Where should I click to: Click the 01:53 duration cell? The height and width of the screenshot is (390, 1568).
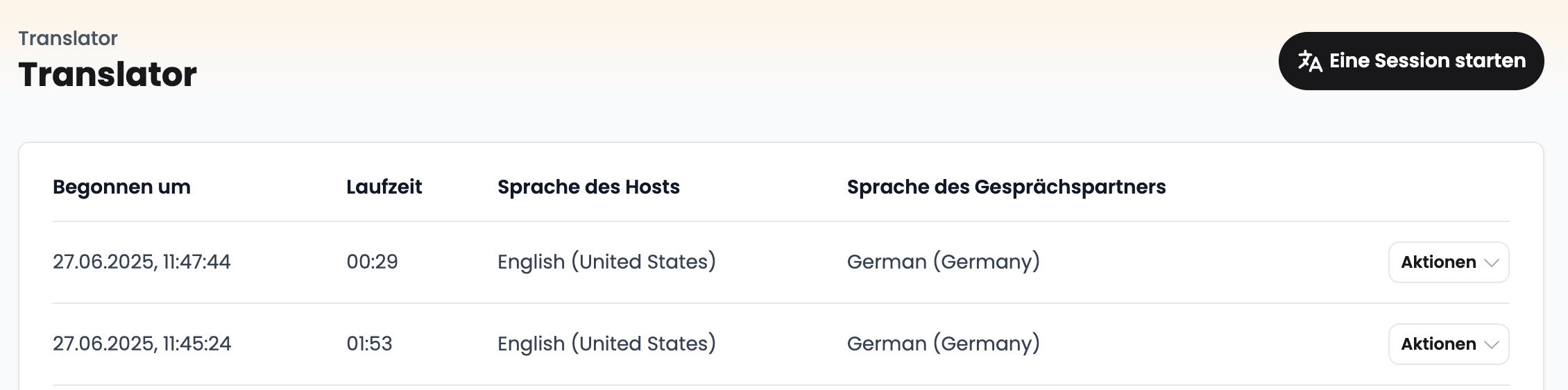click(369, 344)
